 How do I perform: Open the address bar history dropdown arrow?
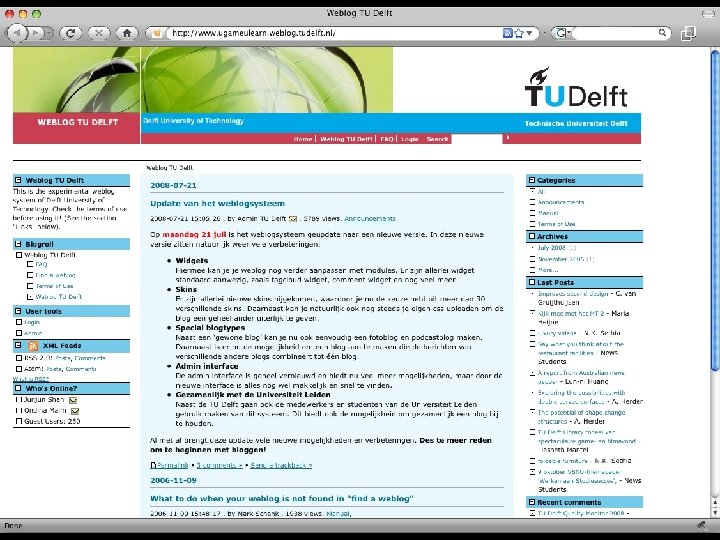pyautogui.click(x=529, y=33)
